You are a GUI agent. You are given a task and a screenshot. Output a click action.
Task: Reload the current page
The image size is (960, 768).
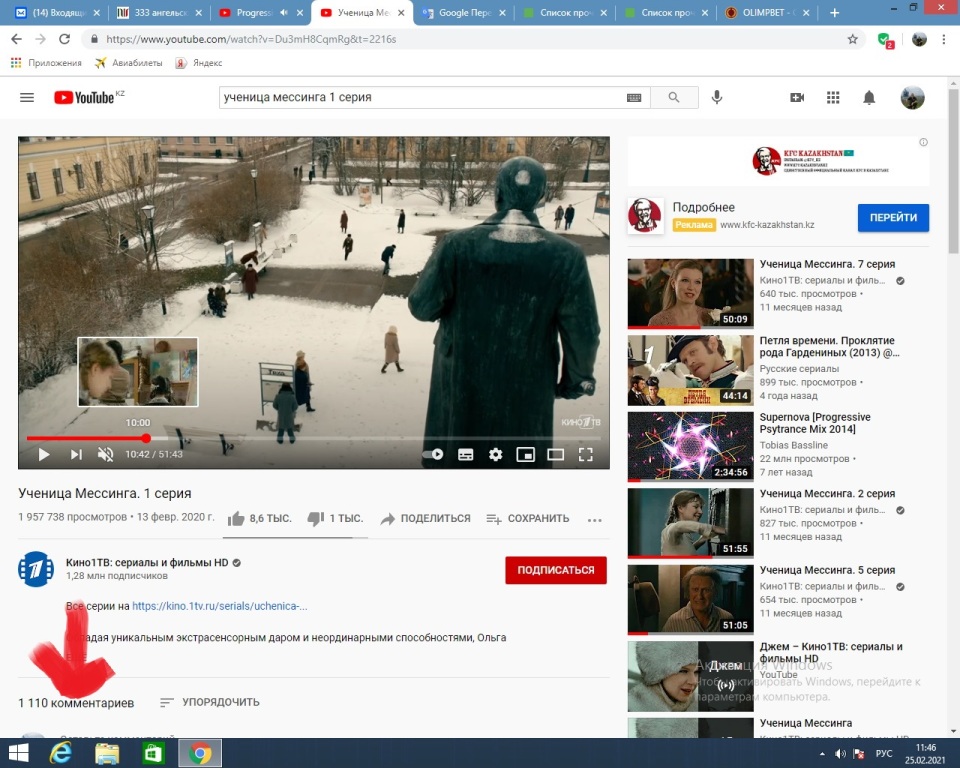(x=64, y=39)
